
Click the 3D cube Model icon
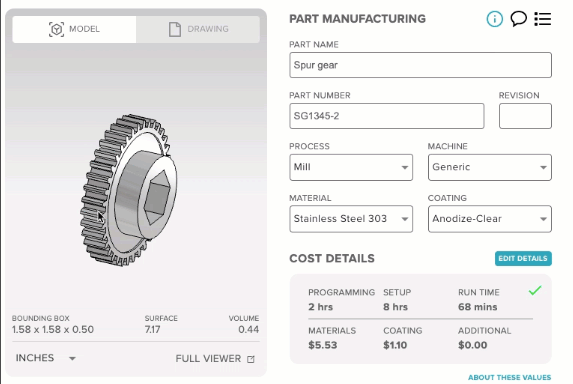coord(56,29)
